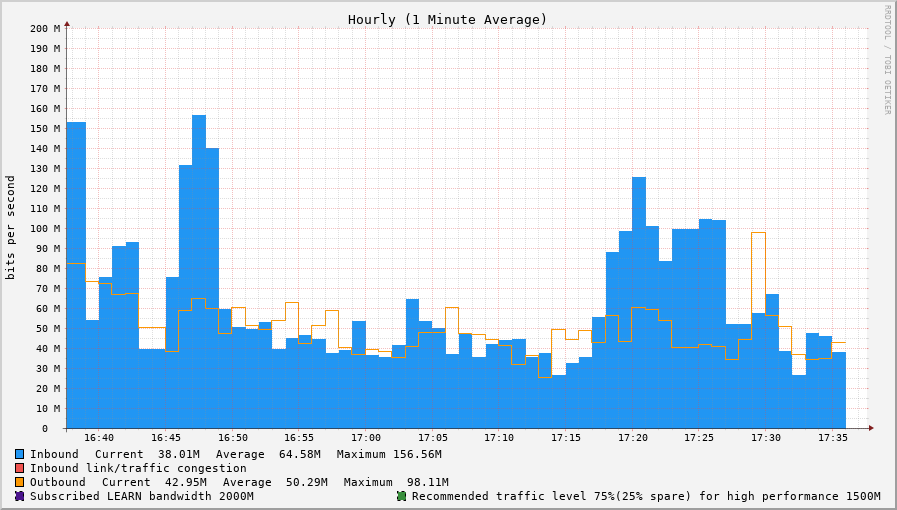897x510 pixels.
Task: Pick the 17:35 time axis label
Action: coord(832,438)
